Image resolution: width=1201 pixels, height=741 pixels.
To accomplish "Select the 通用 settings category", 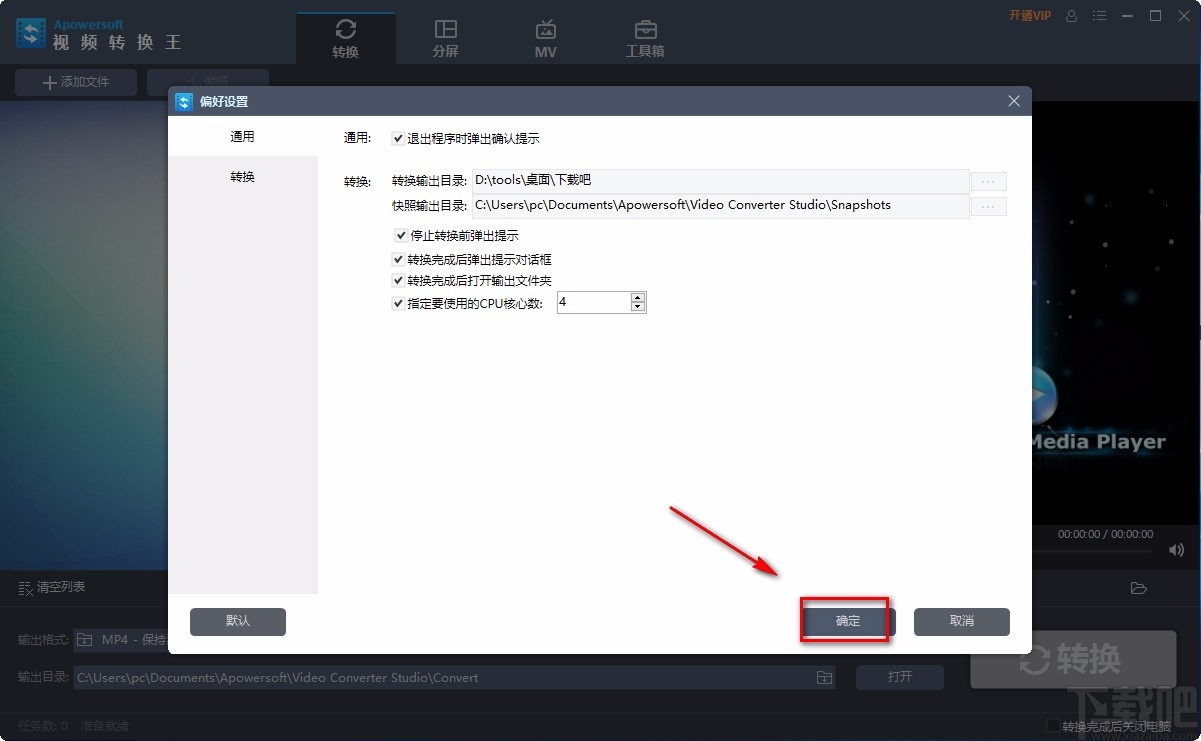I will click(x=242, y=136).
